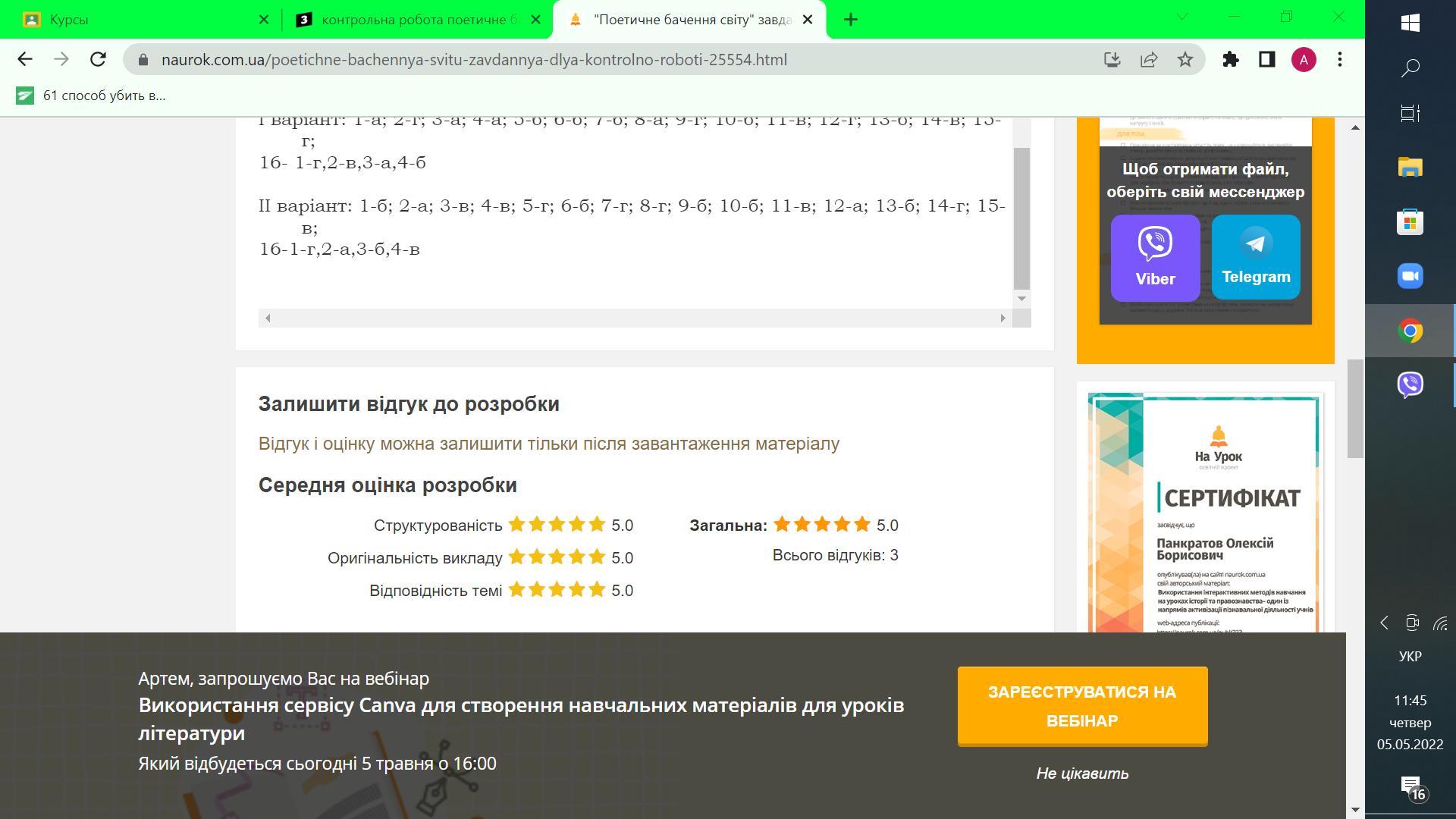Click ЗАРЕЄСТРУВАТИСЯ НА ВЕБІНАР button
1456x819 pixels.
pyautogui.click(x=1082, y=706)
